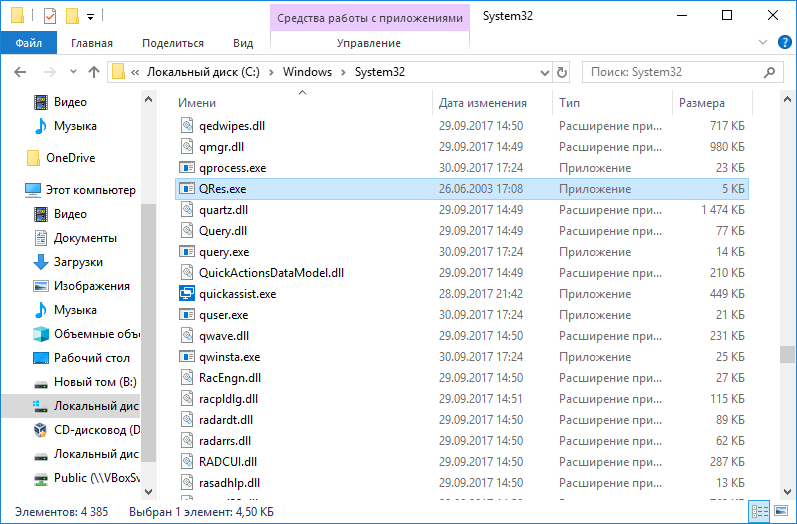
Task: Go forward with the Forward arrow
Action: pyautogui.click(x=49, y=72)
